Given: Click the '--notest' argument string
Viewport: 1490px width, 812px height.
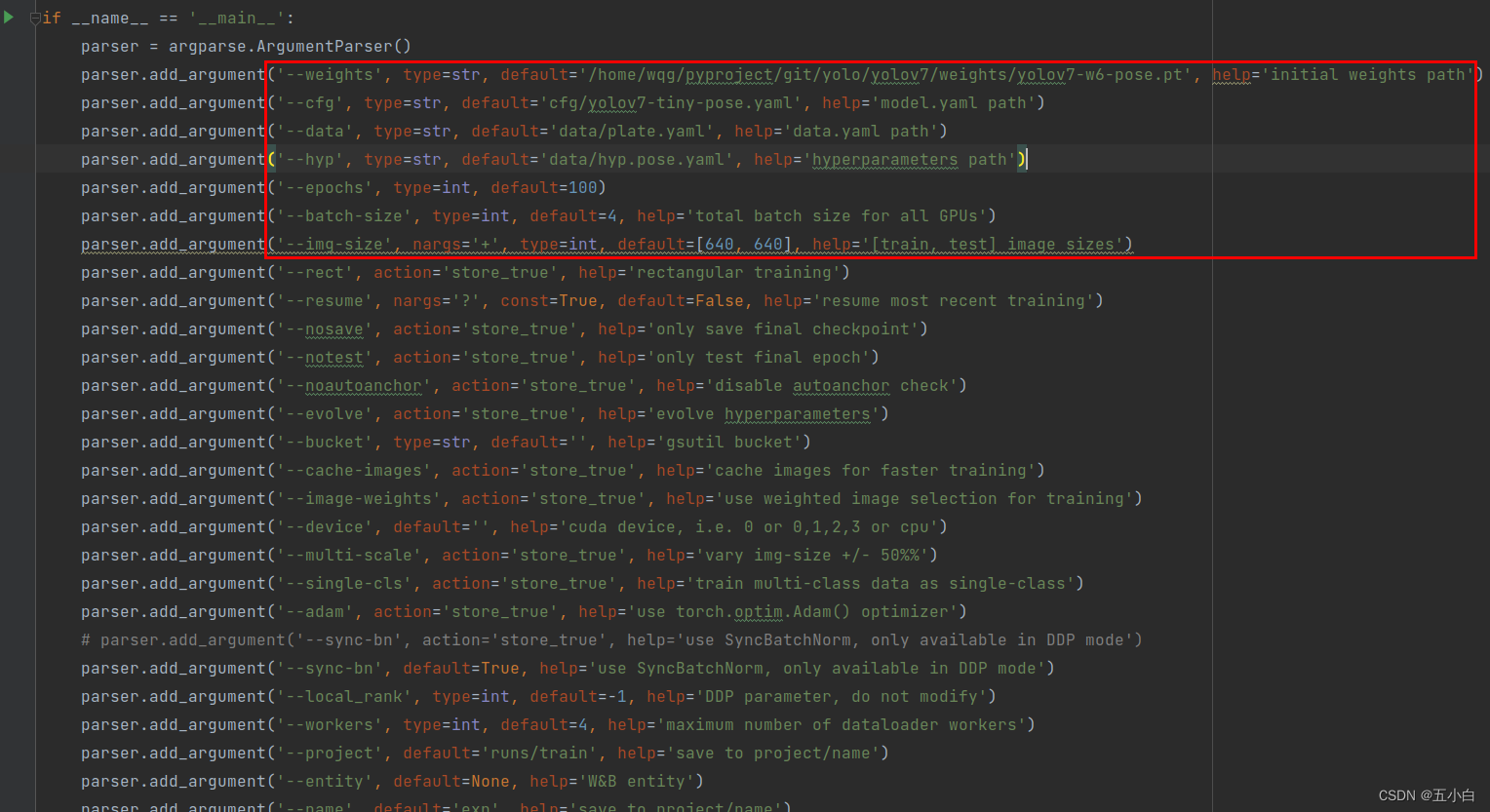Looking at the screenshot, I should pos(325,358).
